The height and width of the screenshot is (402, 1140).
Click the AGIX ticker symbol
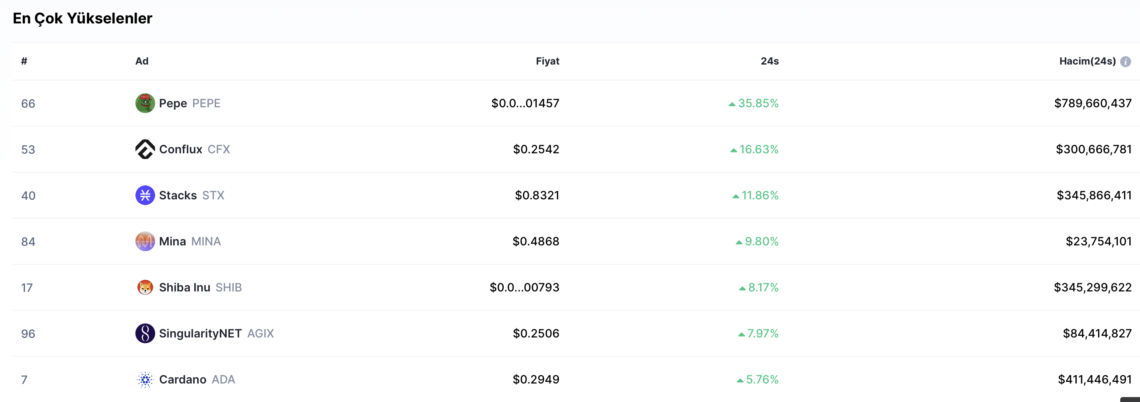click(x=260, y=334)
